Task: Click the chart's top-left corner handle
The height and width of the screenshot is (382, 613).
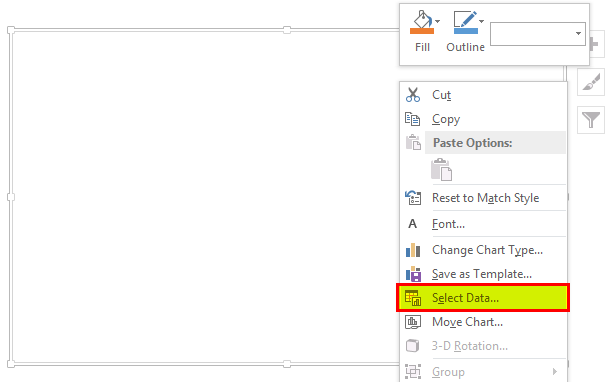Action: [11, 30]
